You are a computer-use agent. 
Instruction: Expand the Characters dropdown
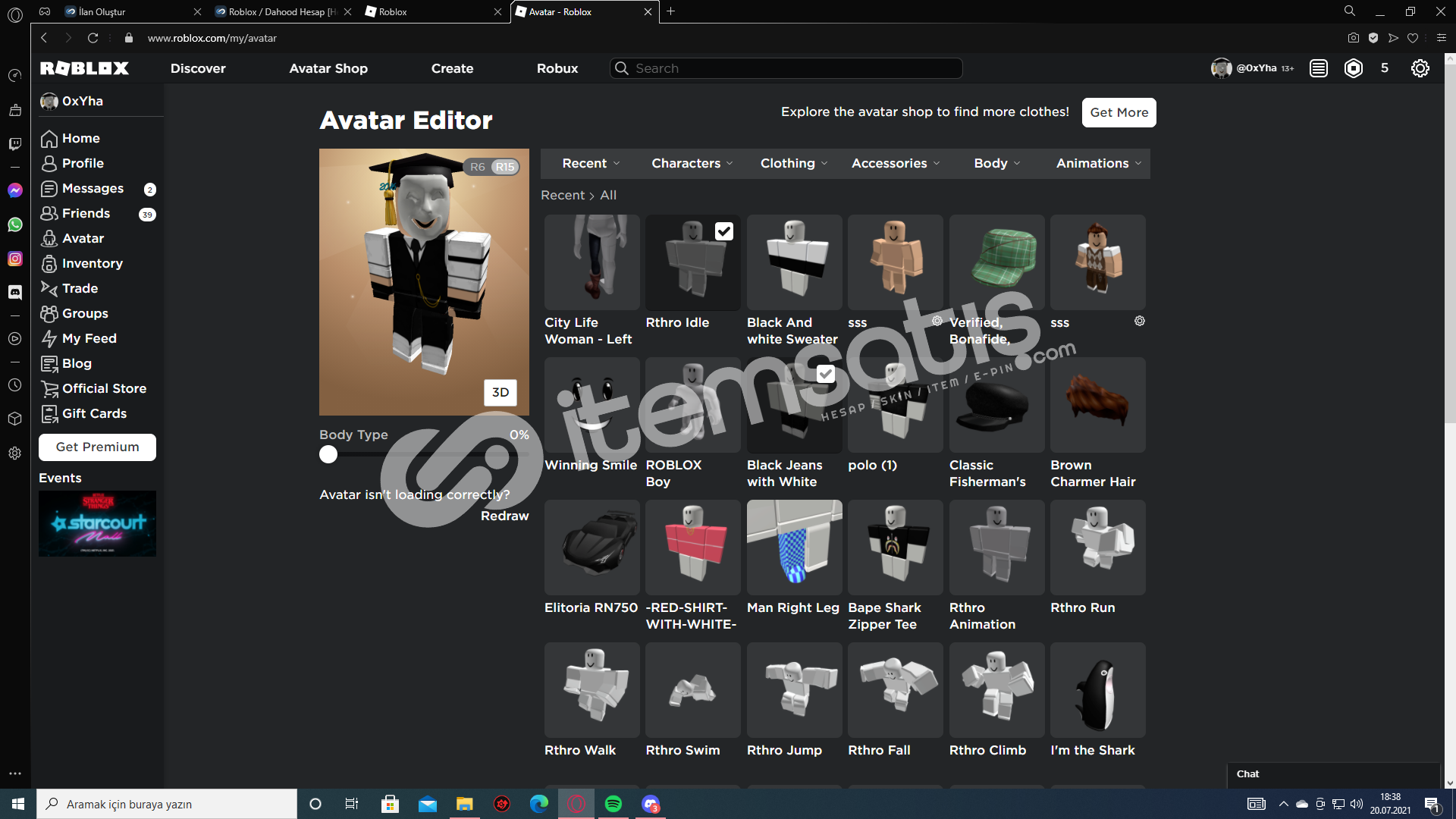click(x=692, y=163)
